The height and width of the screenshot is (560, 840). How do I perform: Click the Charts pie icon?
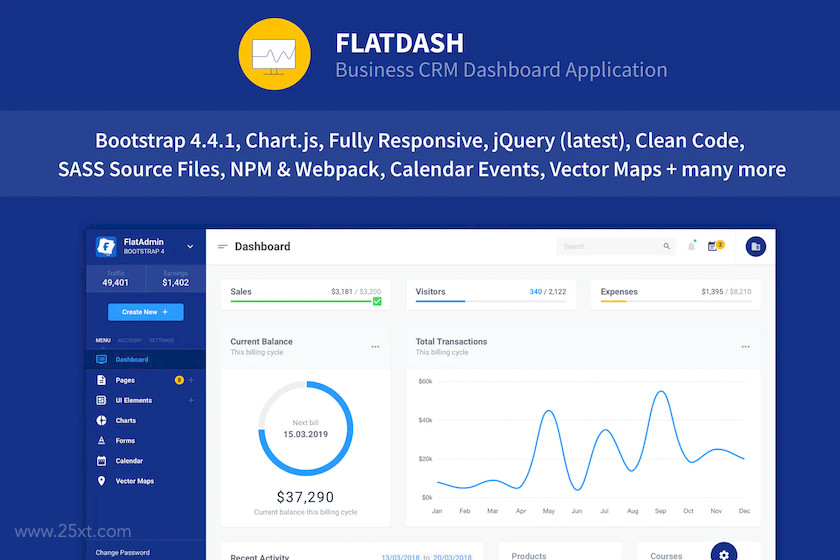point(101,421)
